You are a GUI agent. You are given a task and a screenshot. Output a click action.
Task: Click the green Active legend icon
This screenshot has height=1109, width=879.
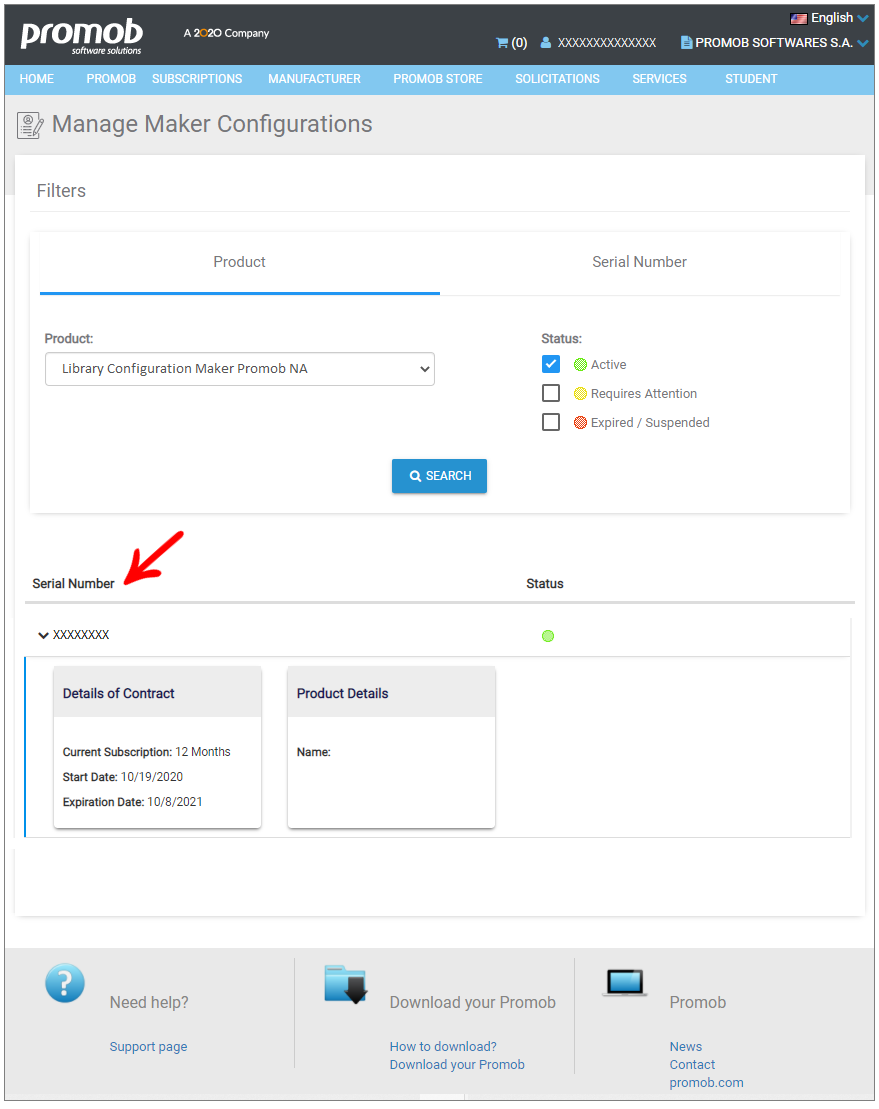(581, 365)
